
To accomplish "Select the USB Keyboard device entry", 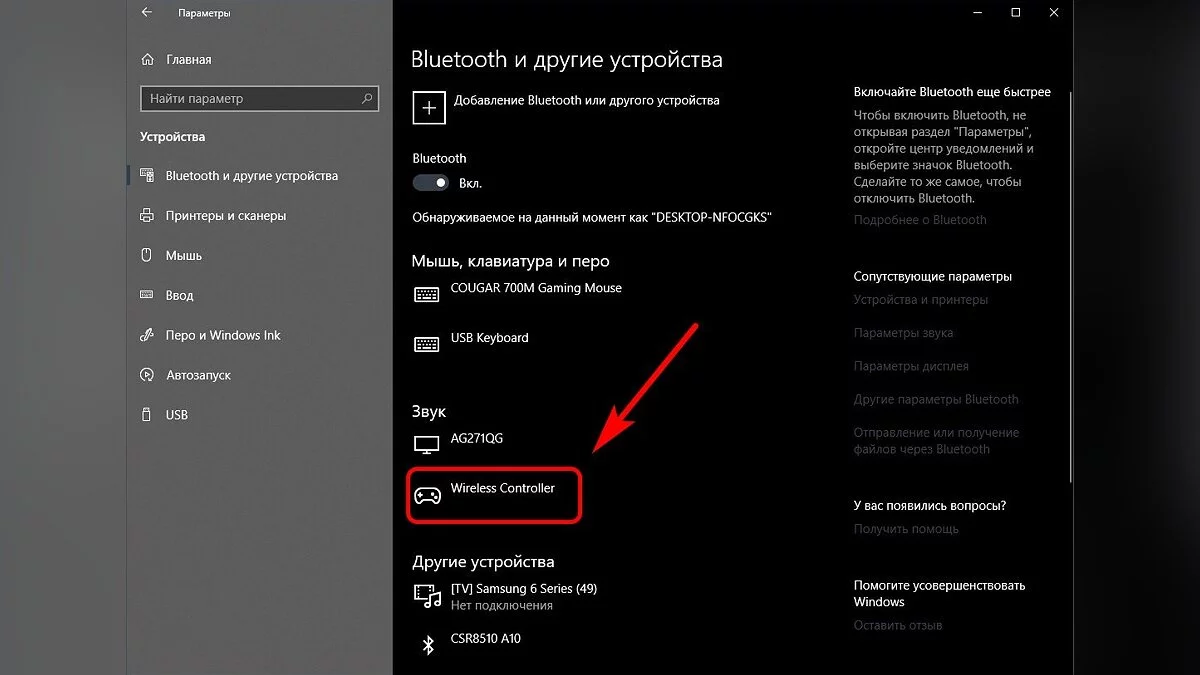I will tap(489, 339).
